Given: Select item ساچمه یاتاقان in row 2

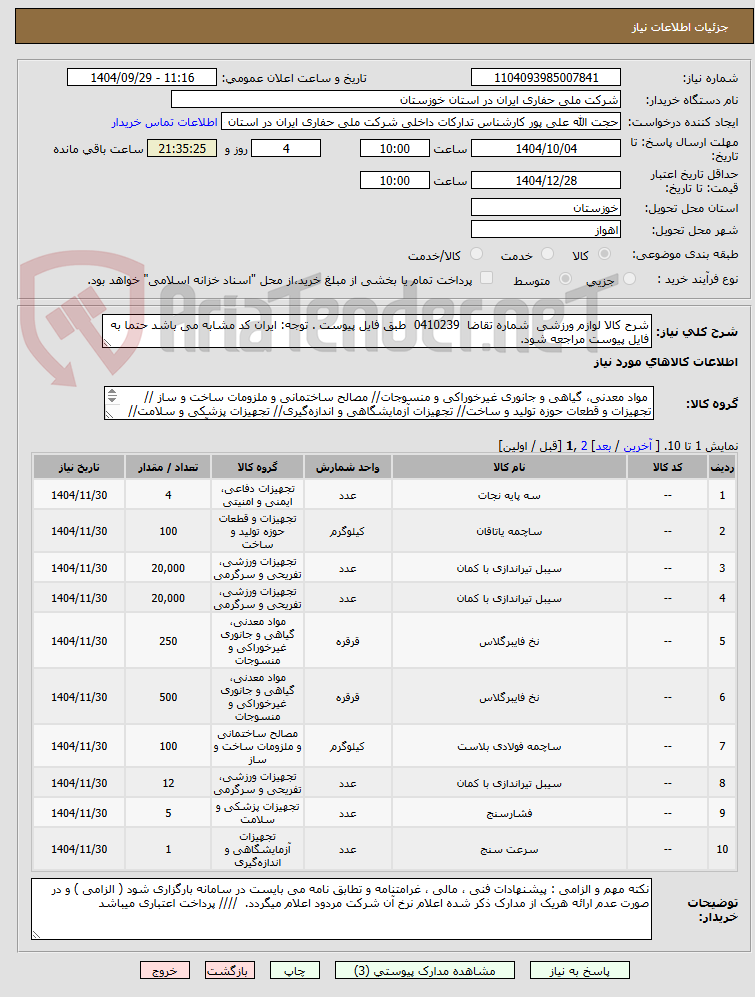Looking at the screenshot, I should (509, 532).
